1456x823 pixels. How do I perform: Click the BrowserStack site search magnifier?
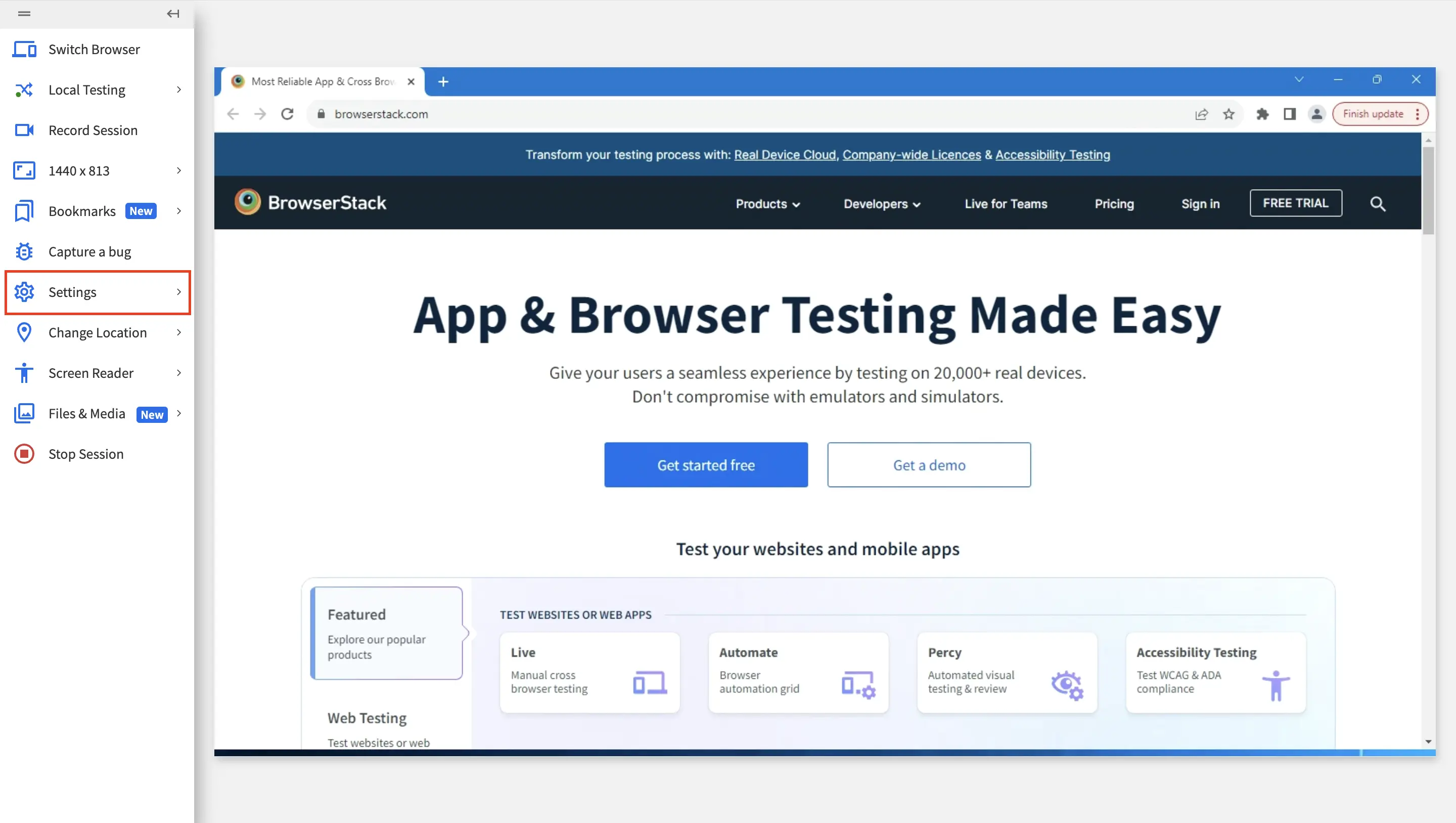(x=1378, y=204)
